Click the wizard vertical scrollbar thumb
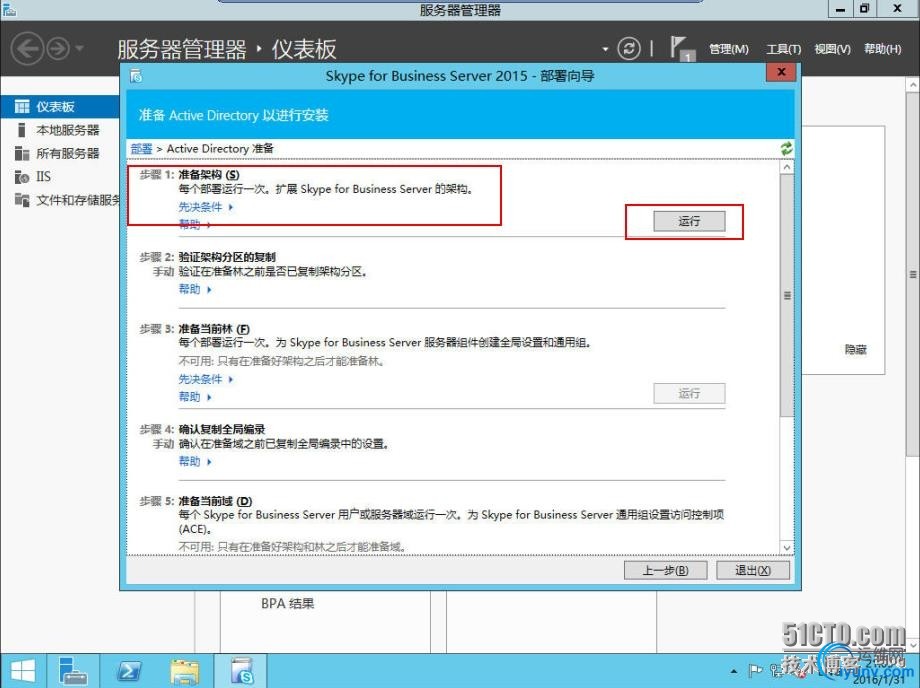The image size is (920, 688). point(787,296)
